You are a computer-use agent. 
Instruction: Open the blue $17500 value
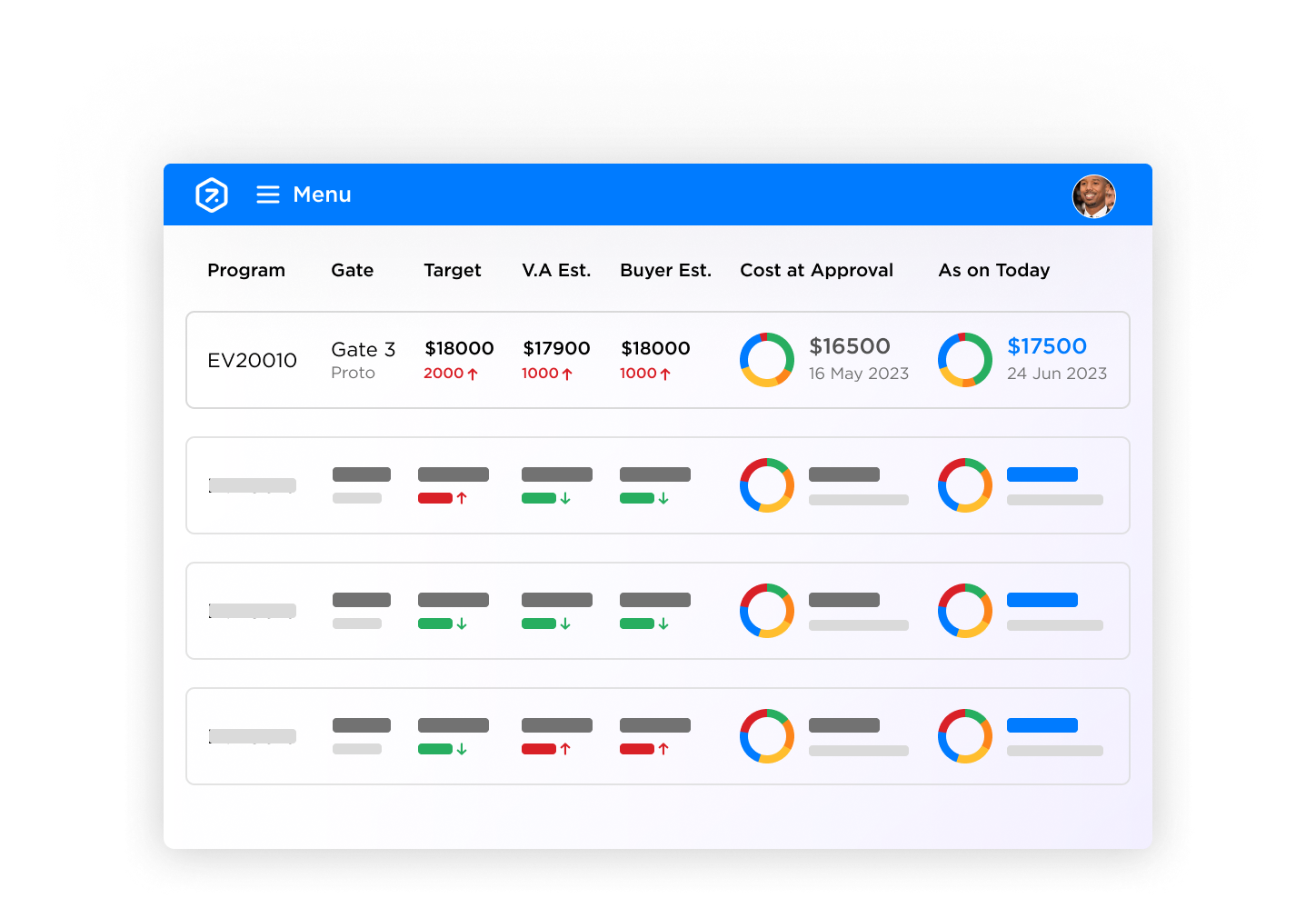[x=1047, y=346]
